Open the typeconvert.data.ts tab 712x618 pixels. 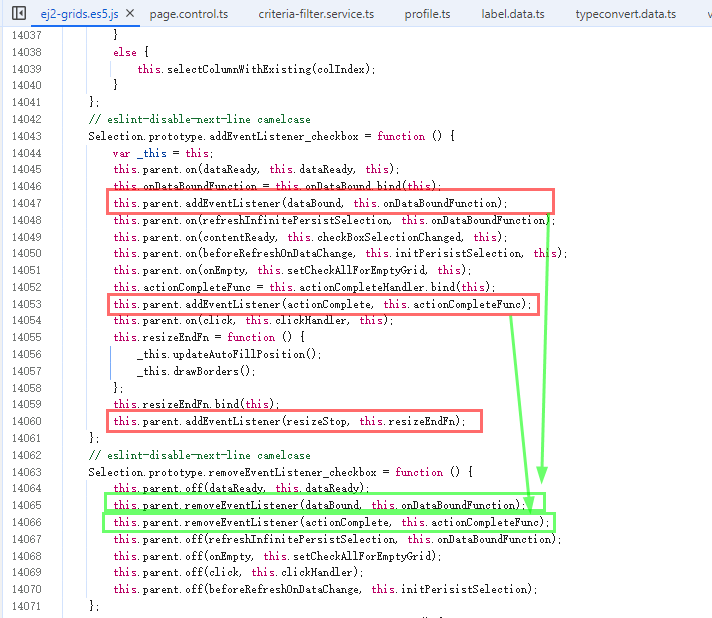626,14
